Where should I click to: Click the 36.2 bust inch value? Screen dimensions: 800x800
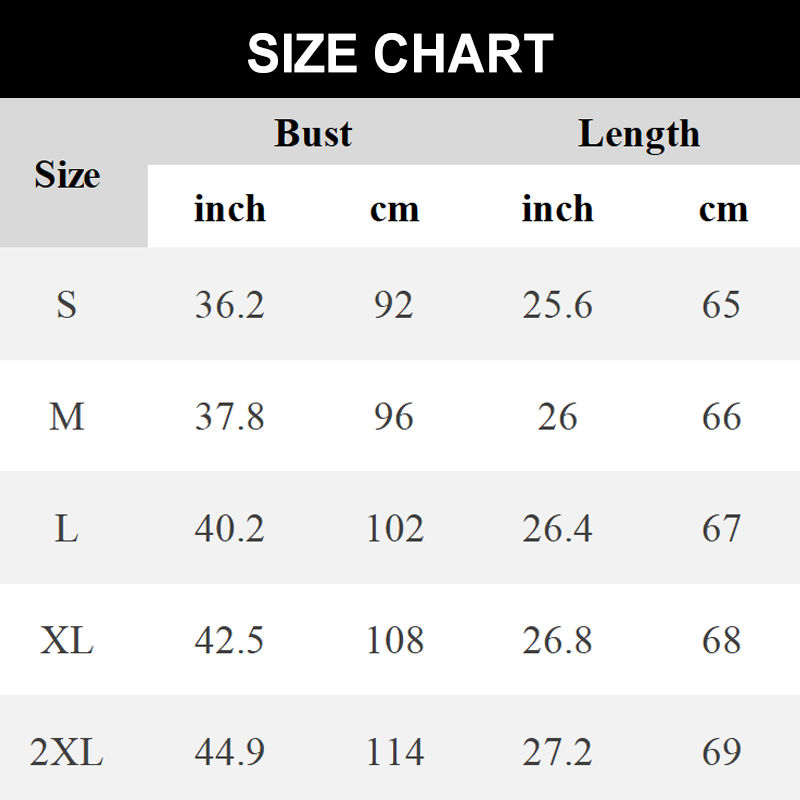(230, 305)
